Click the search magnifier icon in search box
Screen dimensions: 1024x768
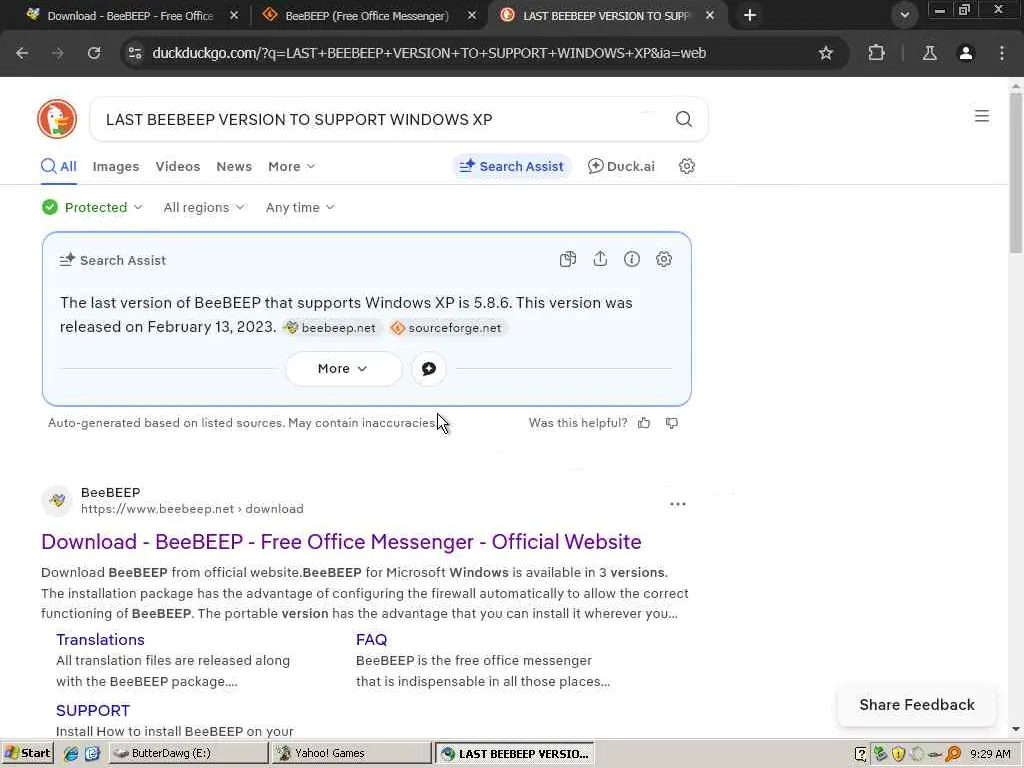[x=684, y=119]
